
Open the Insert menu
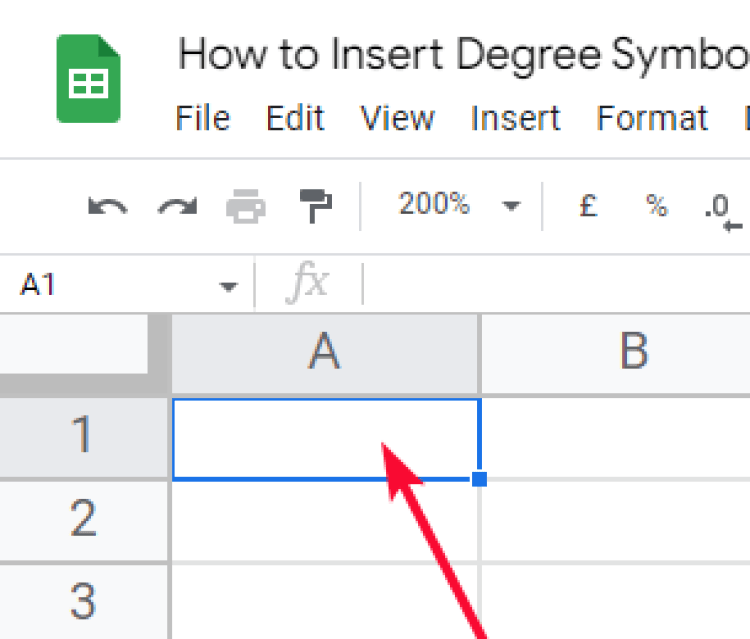514,118
